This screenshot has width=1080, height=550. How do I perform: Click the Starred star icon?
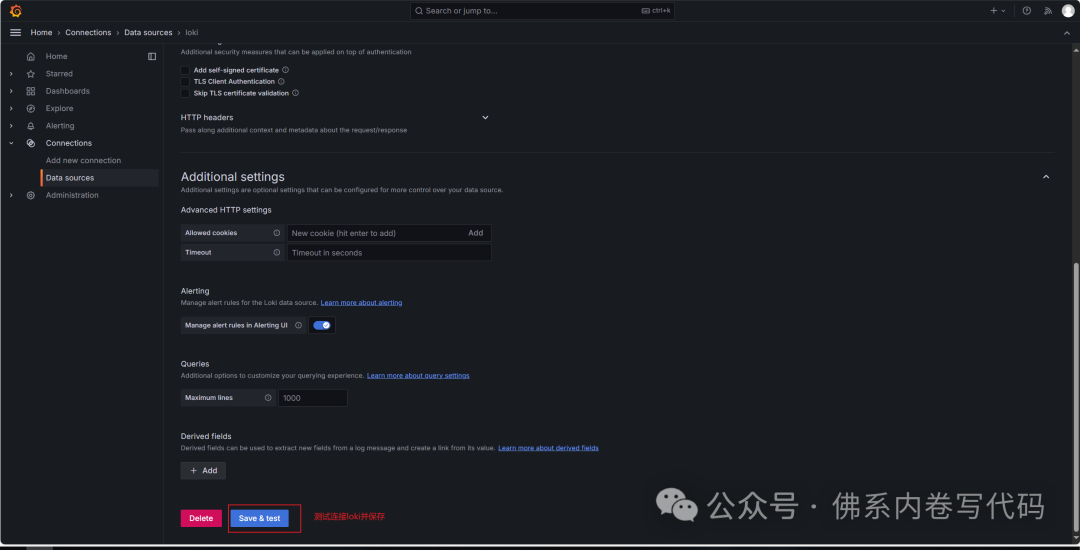coord(30,74)
